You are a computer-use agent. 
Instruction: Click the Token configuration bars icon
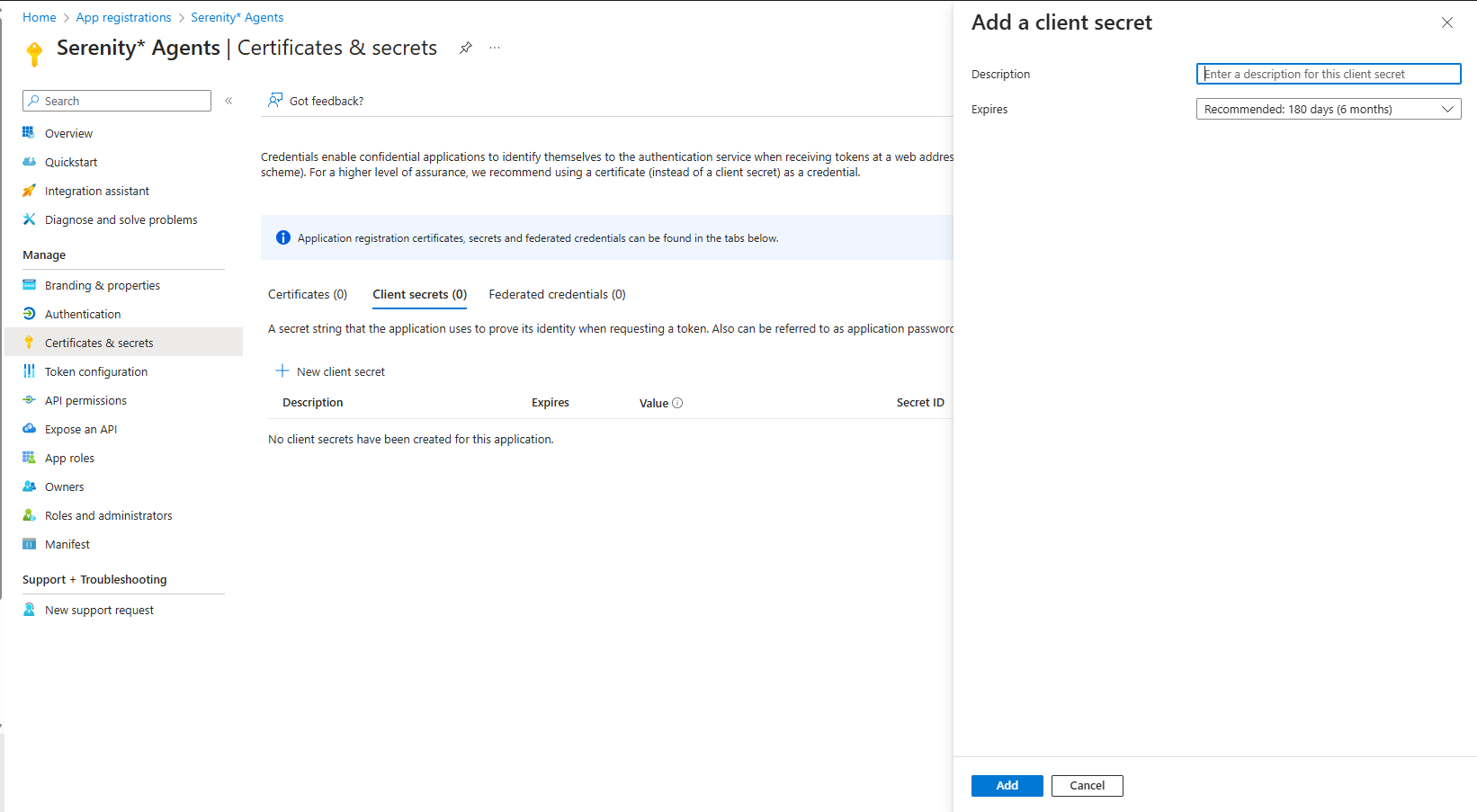tap(29, 371)
